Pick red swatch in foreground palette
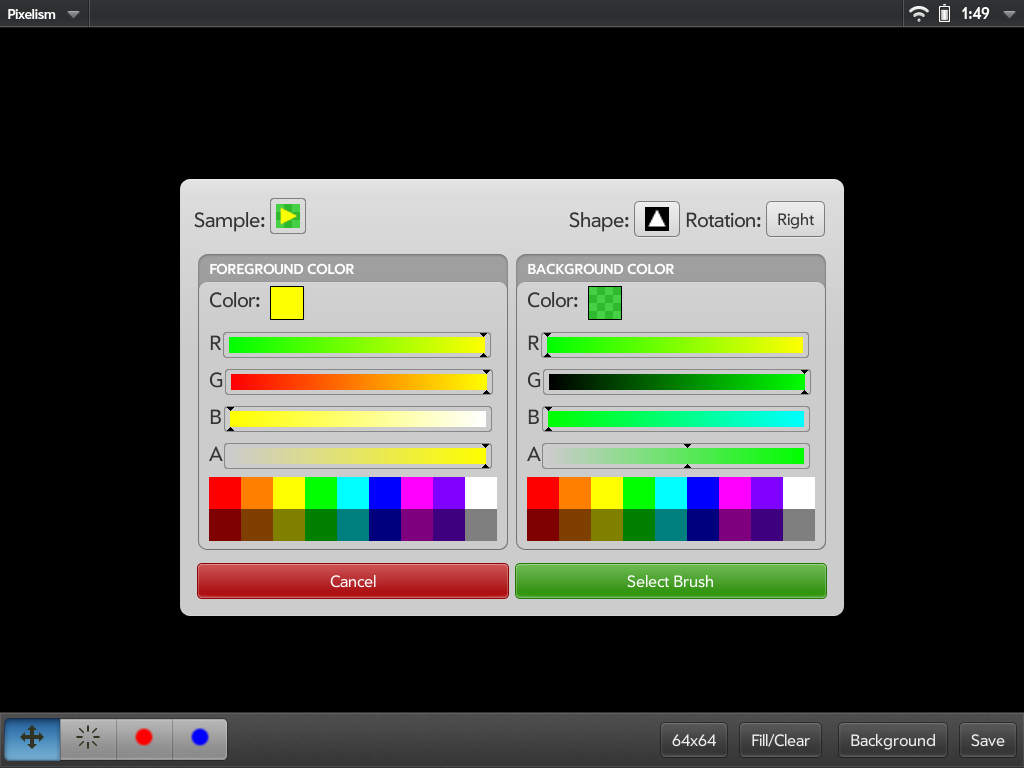 [x=225, y=493]
